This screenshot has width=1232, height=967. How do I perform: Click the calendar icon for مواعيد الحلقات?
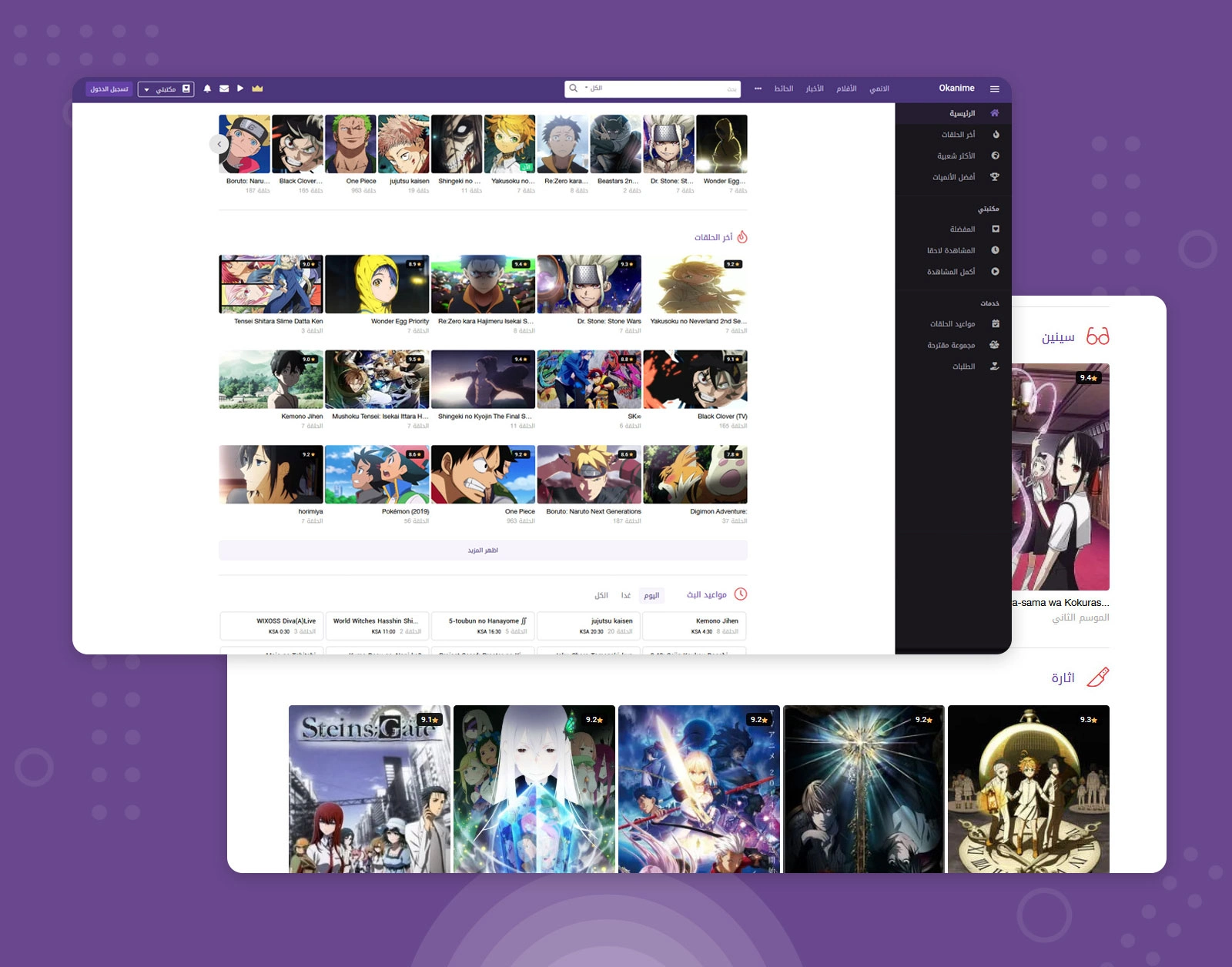996,324
